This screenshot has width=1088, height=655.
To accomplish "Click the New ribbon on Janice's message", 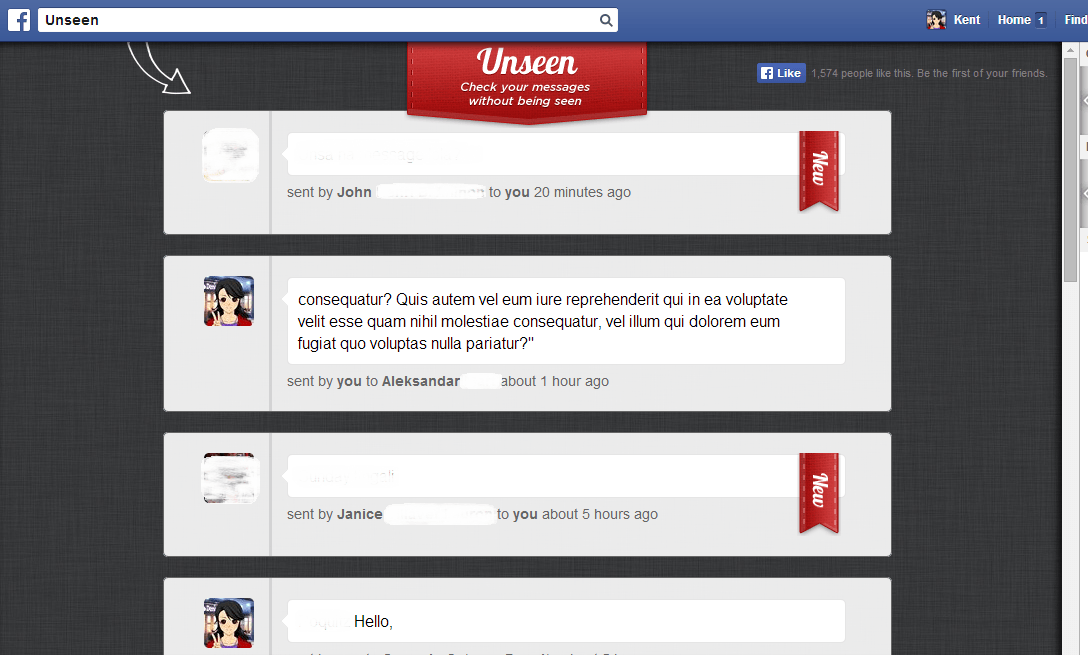I will tap(819, 493).
